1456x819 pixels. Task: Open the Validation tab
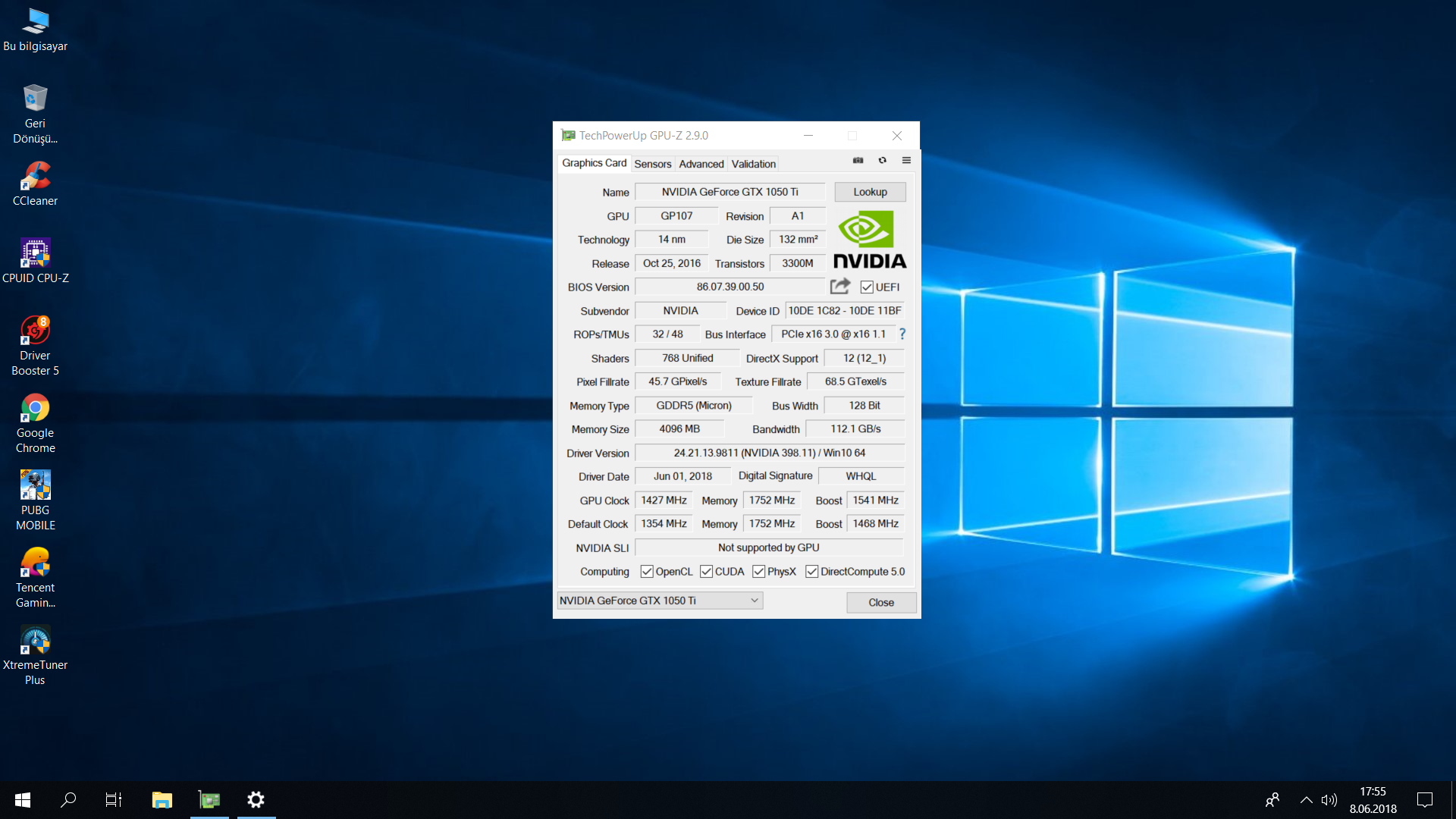[753, 164]
